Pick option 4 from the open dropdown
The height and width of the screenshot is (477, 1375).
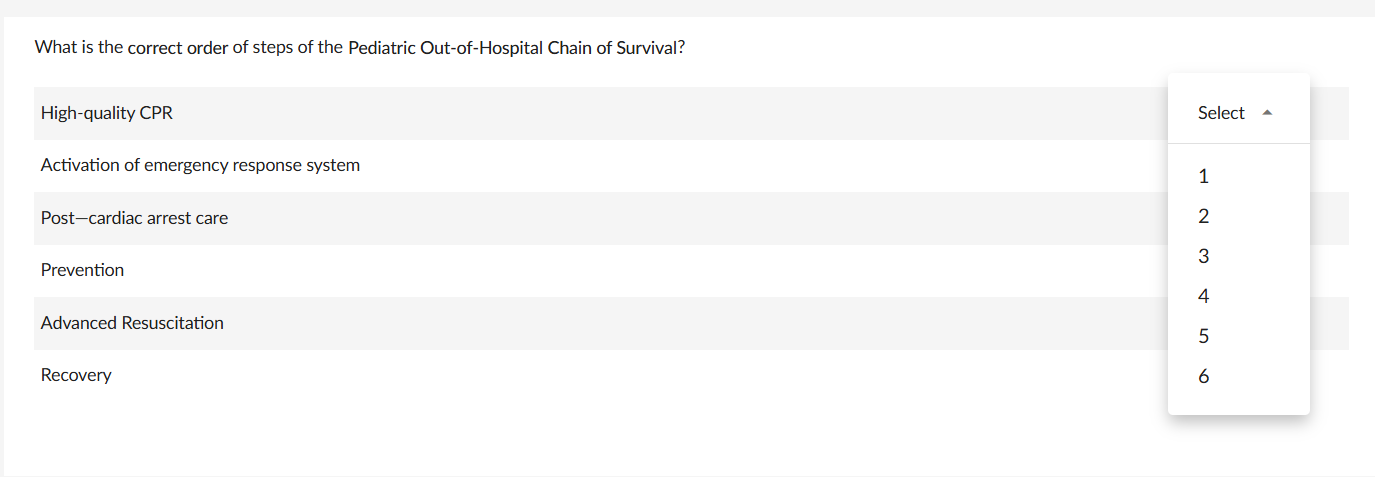pyautogui.click(x=1203, y=297)
